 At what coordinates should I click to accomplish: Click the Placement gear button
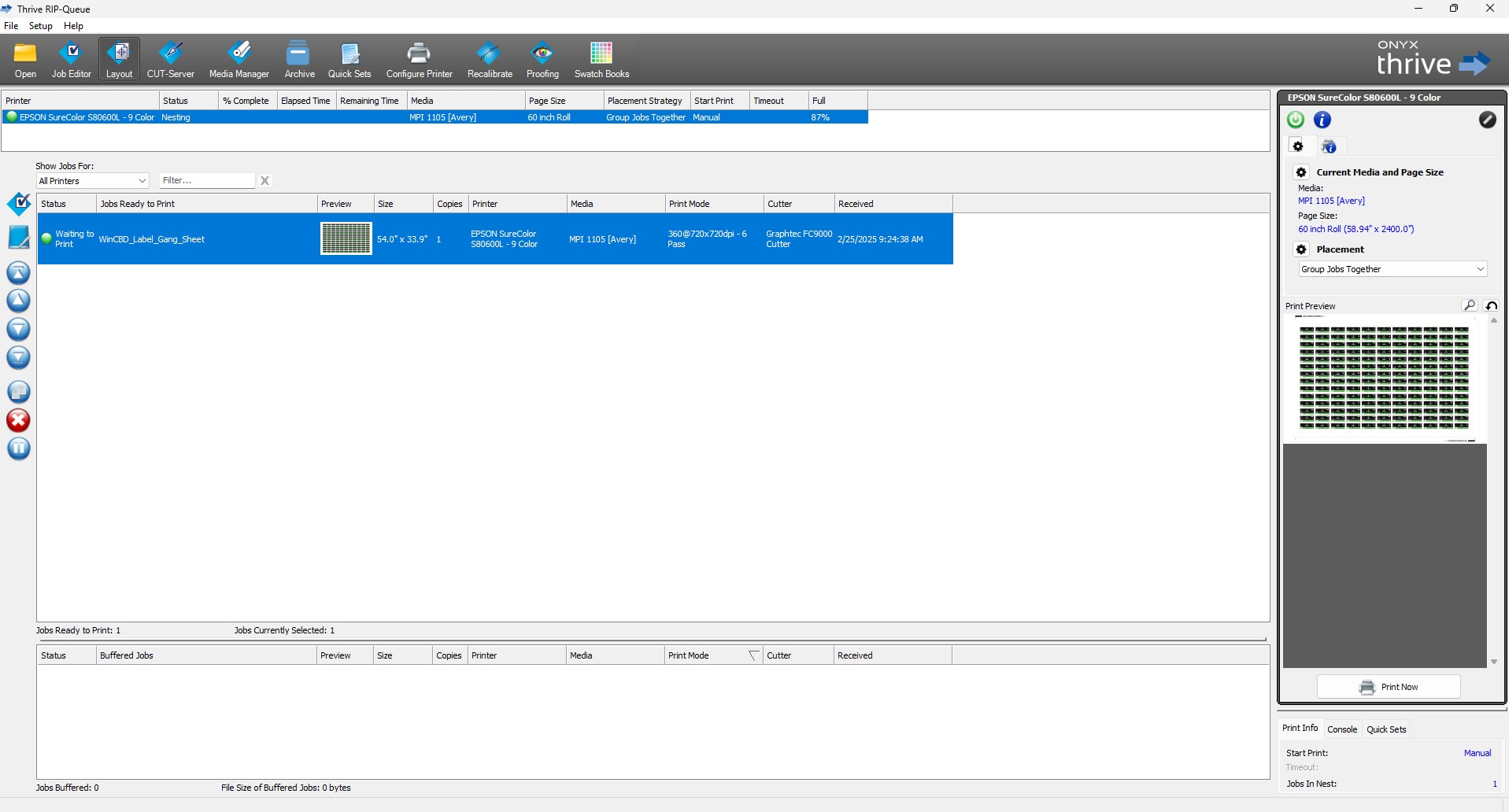1301,249
